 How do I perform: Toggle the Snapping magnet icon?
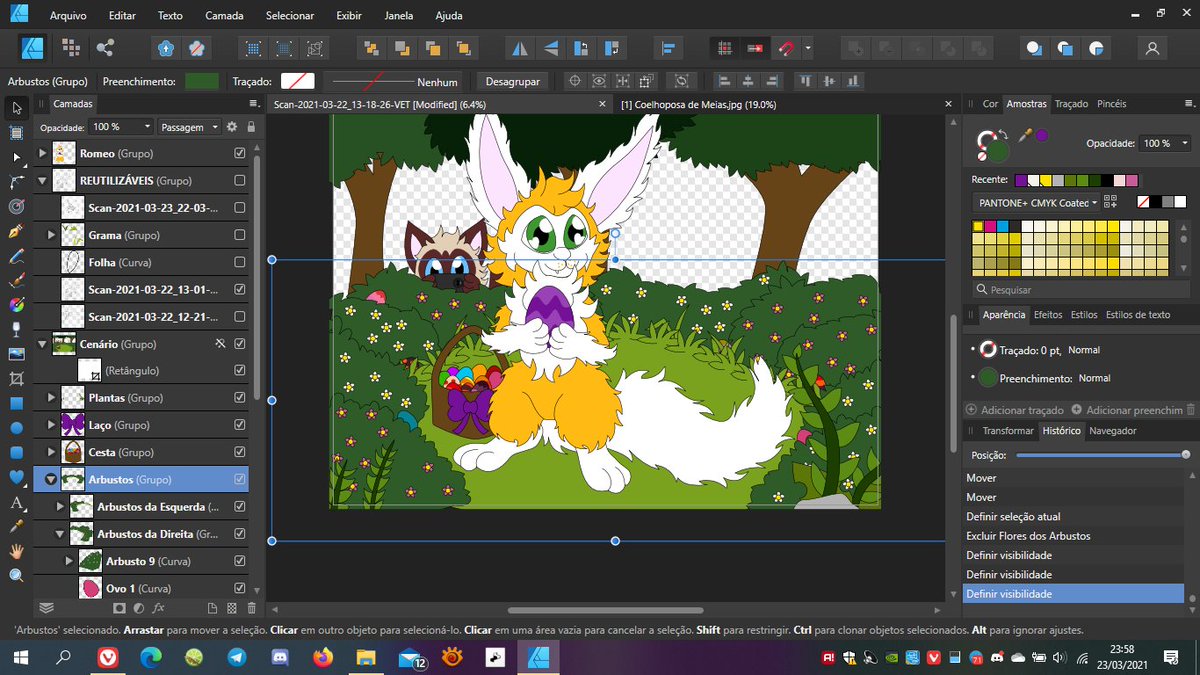[787, 48]
